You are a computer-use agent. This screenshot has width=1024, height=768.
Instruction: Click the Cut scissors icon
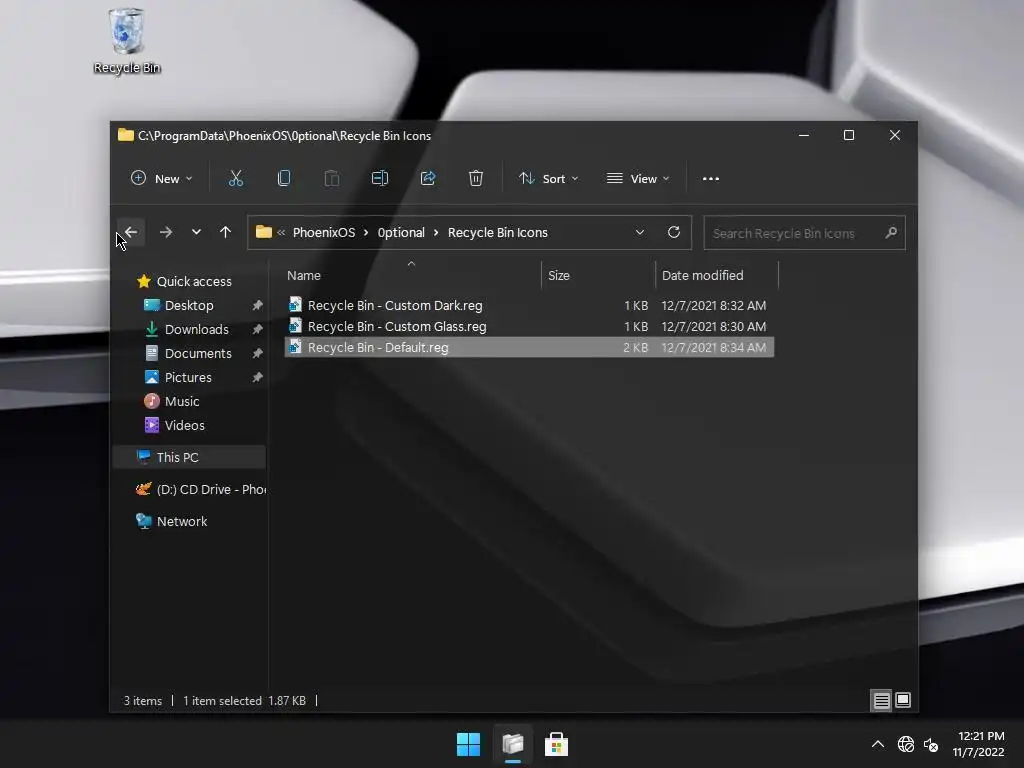(x=236, y=178)
